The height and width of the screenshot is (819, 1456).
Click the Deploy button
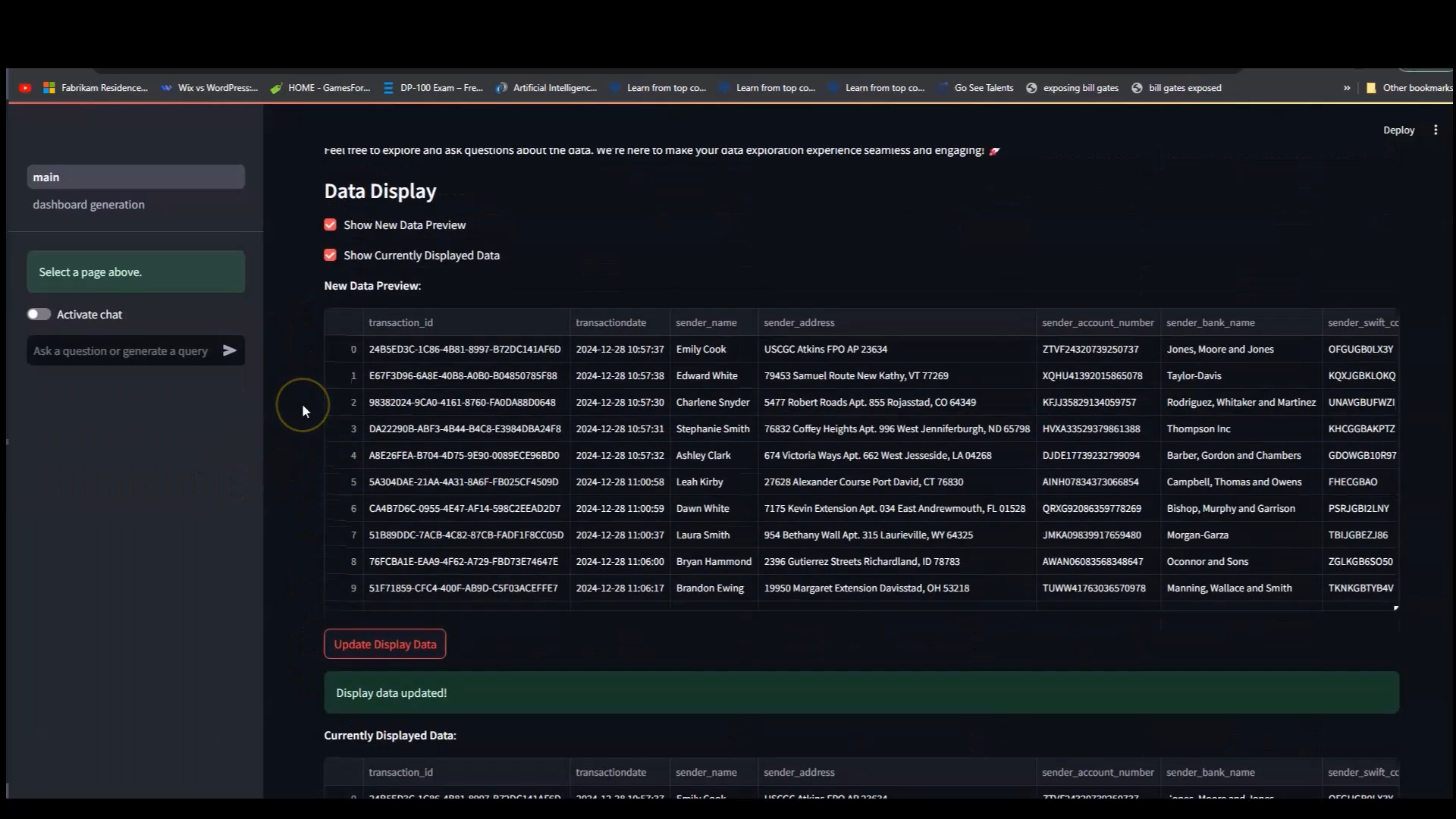(1398, 130)
